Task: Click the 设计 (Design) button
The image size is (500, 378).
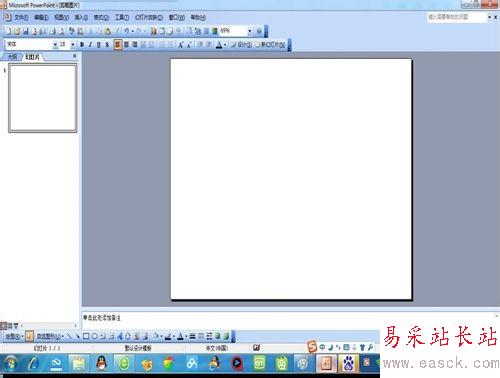Action: pyautogui.click(x=241, y=44)
